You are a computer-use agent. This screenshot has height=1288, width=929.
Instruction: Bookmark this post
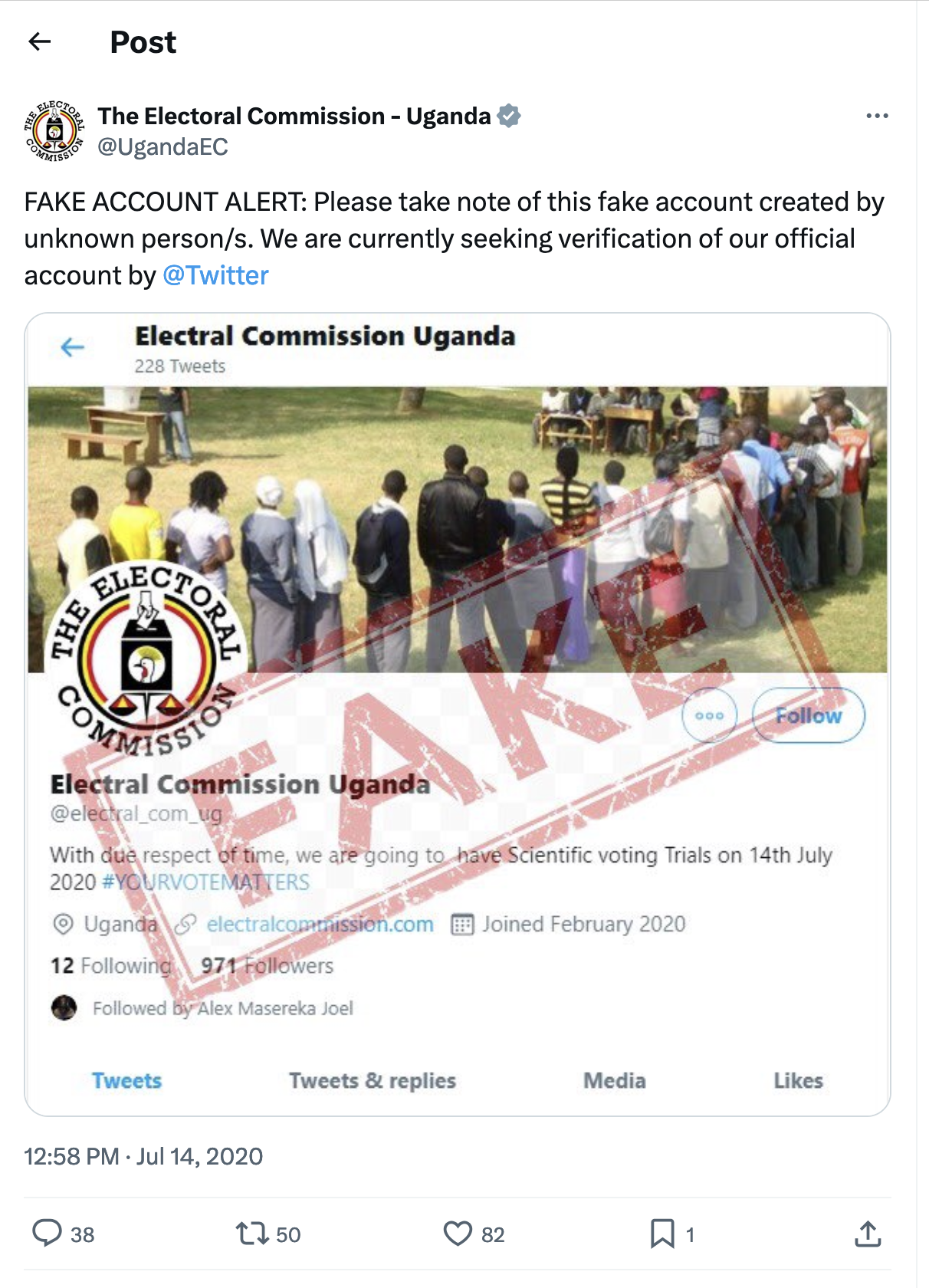pyautogui.click(x=662, y=1234)
